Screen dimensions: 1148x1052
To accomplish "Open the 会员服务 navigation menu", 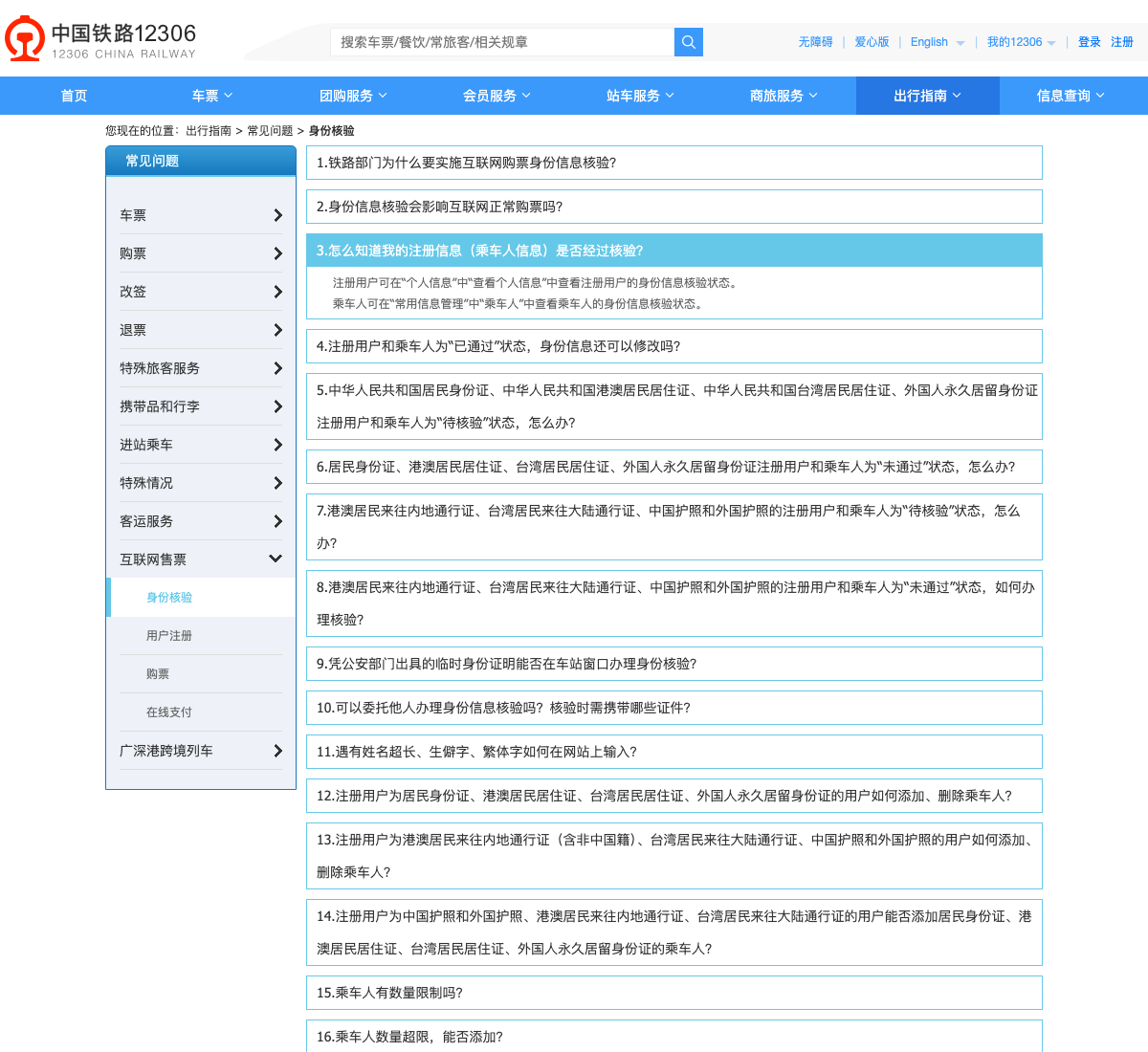I will pyautogui.click(x=497, y=96).
